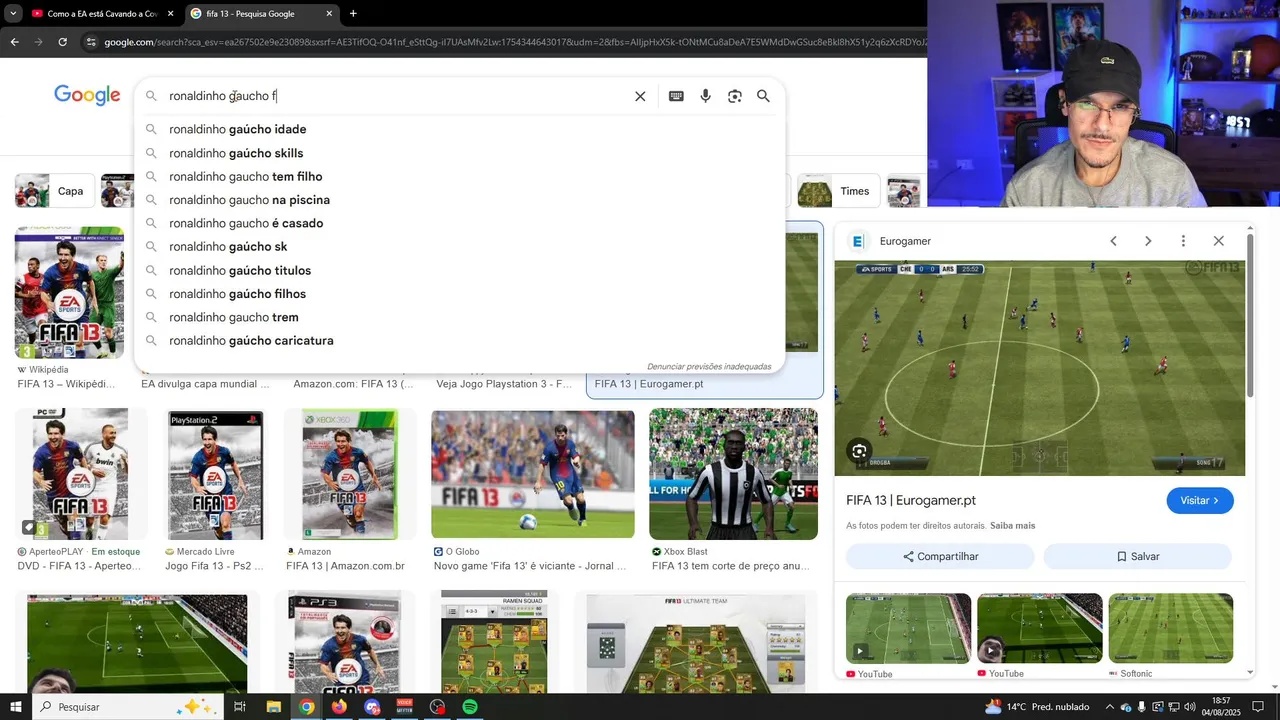
Task: Select suggestion ronaldinho gaúcho filhos
Action: coord(460,294)
